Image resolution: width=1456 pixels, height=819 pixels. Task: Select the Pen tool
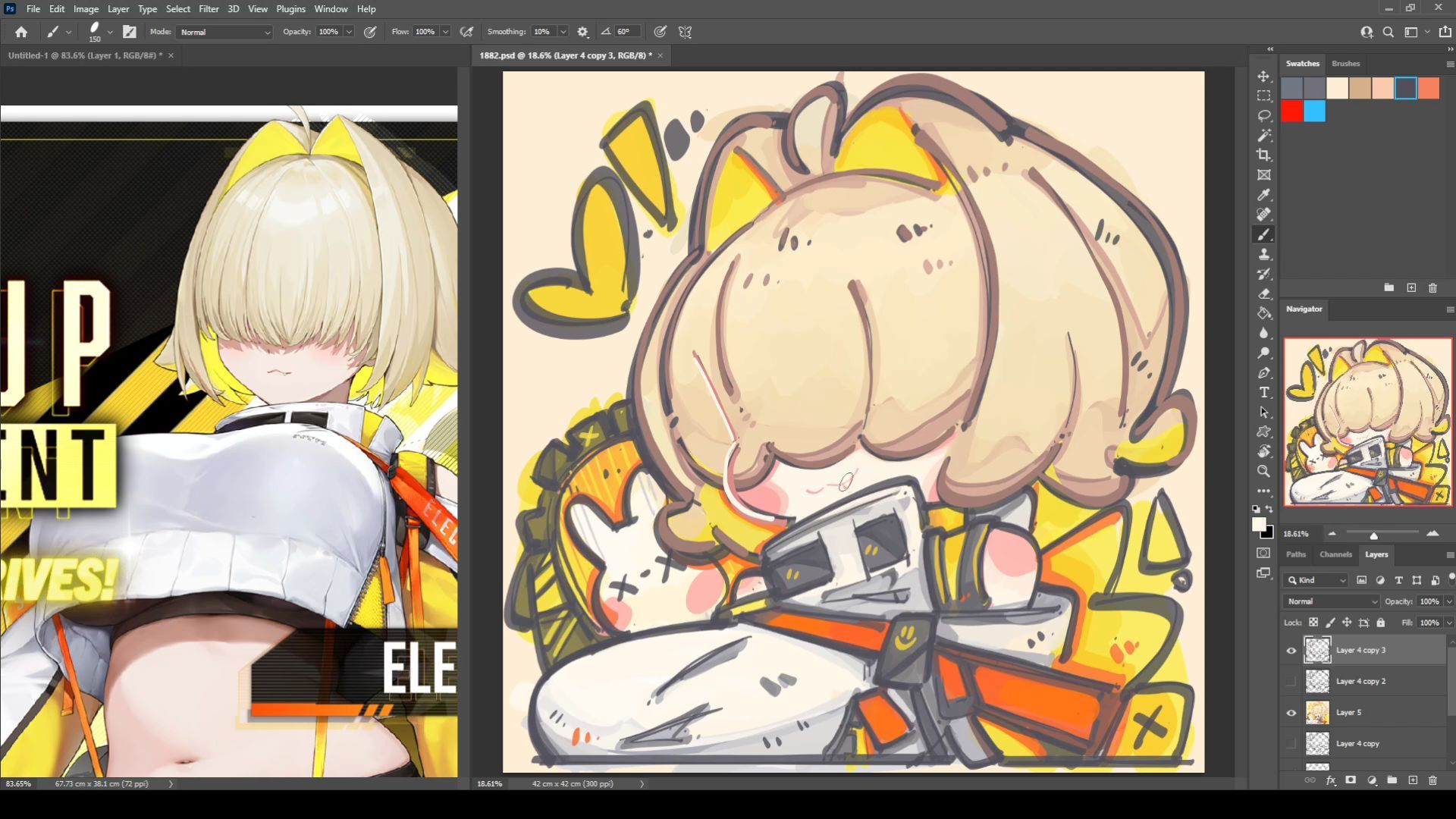coord(1263,372)
